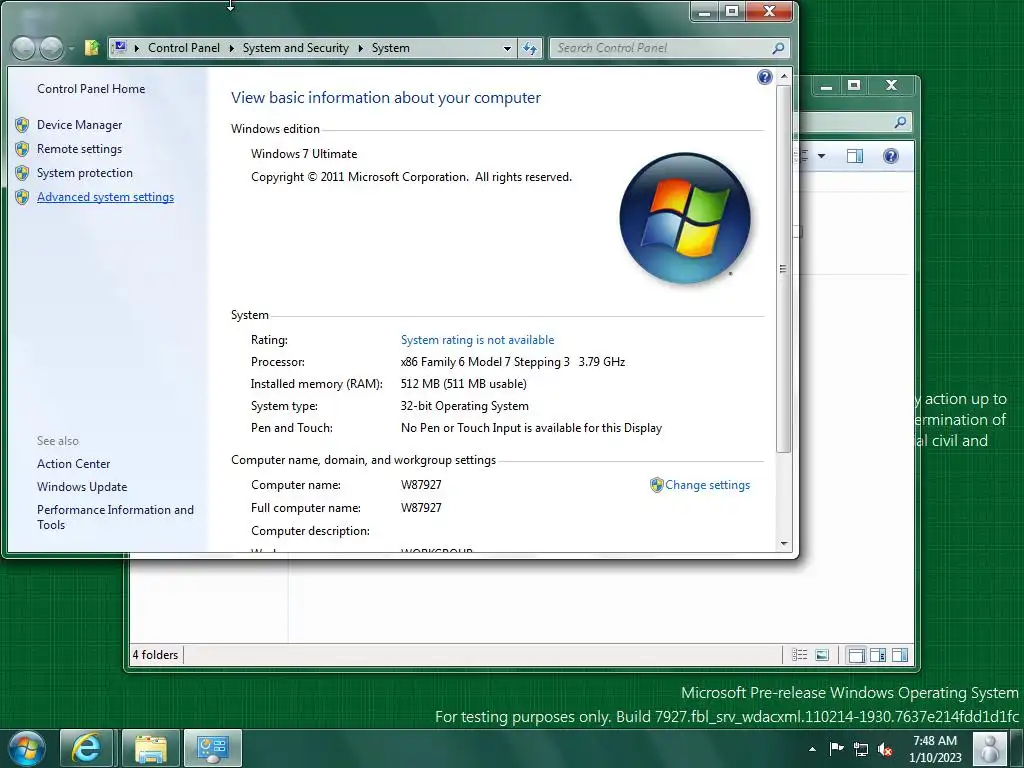Toggle details pane layout button in Explorer
Image resolution: width=1024 pixels, height=768 pixels.
878,655
